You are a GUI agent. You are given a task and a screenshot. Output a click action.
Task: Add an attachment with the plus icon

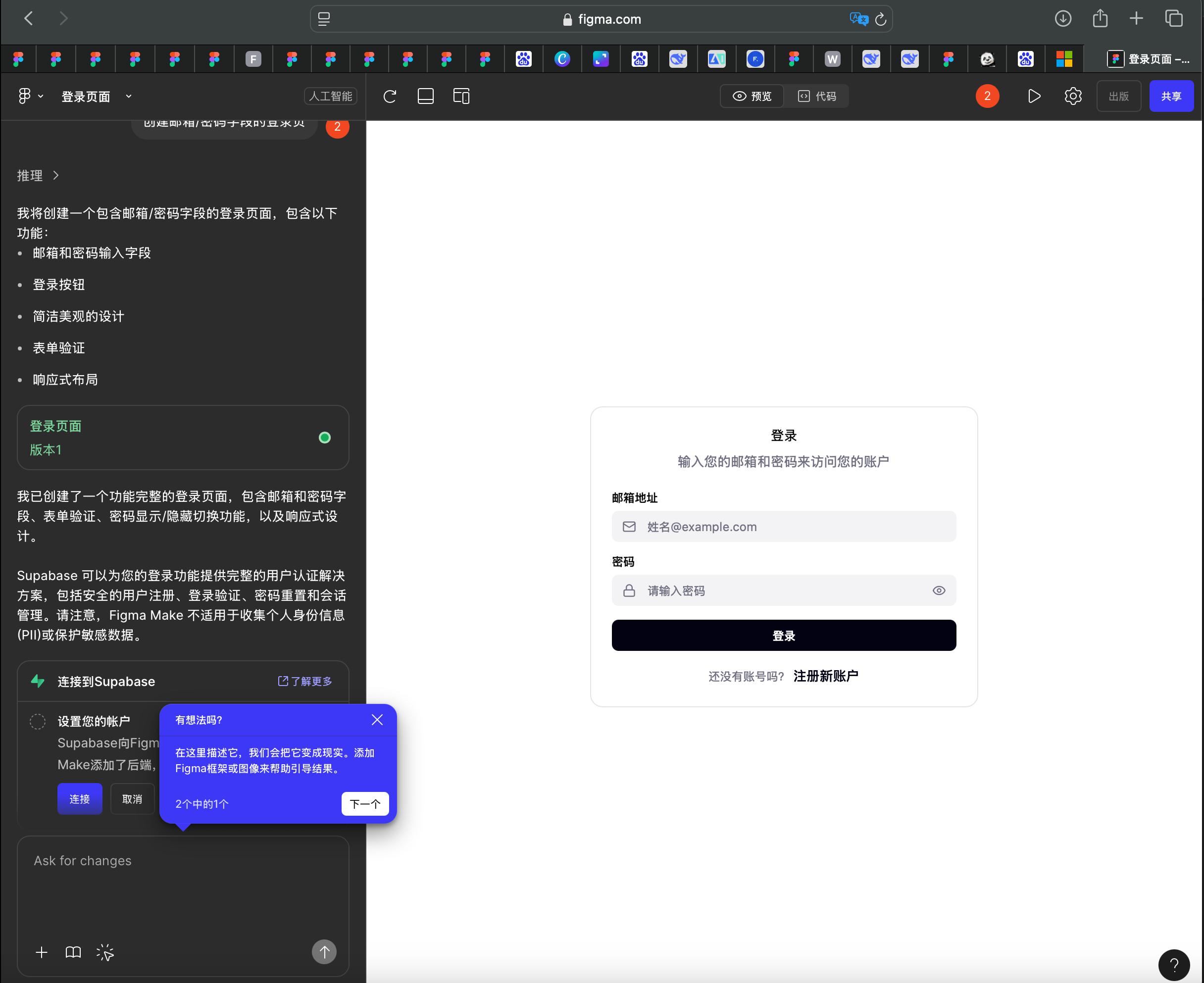(x=41, y=952)
